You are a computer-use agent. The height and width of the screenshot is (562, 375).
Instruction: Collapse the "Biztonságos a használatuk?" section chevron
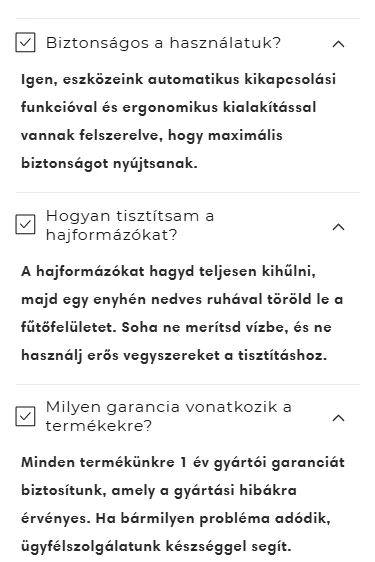pyautogui.click(x=338, y=44)
